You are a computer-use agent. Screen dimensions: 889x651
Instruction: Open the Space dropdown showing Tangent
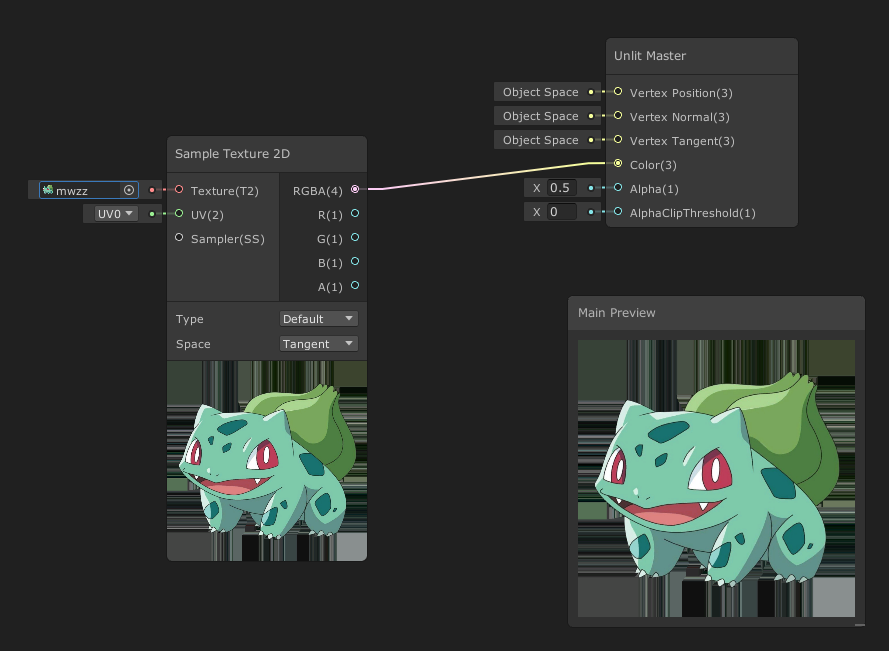[x=318, y=343]
